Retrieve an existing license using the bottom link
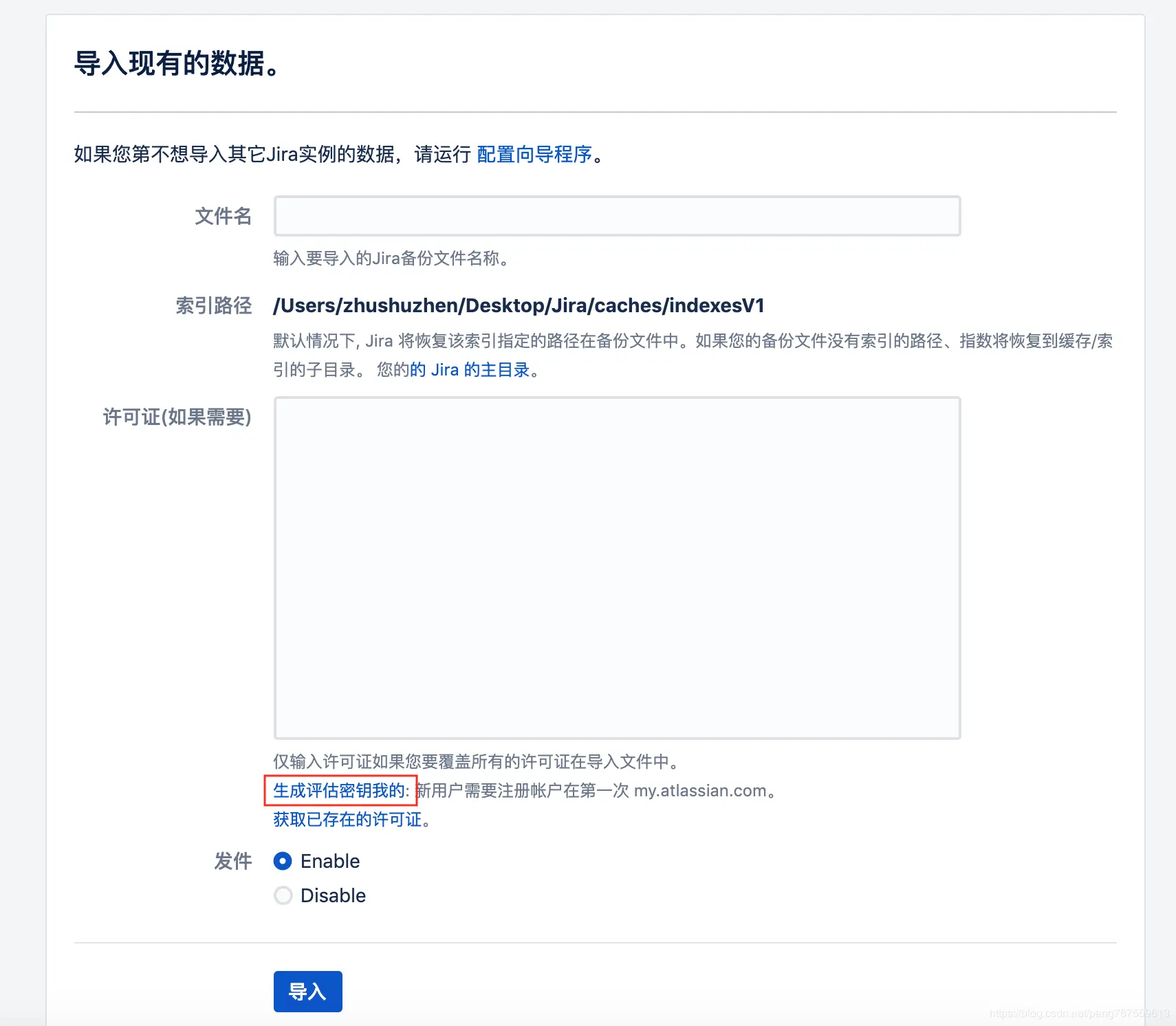1176x1026 pixels. pos(347,819)
